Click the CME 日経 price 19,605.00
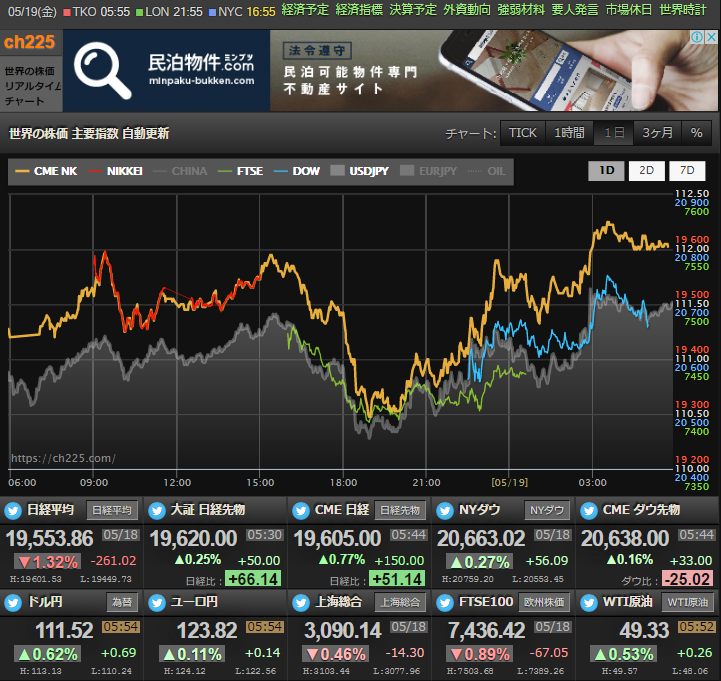The height and width of the screenshot is (681, 721). pyautogui.click(x=338, y=538)
